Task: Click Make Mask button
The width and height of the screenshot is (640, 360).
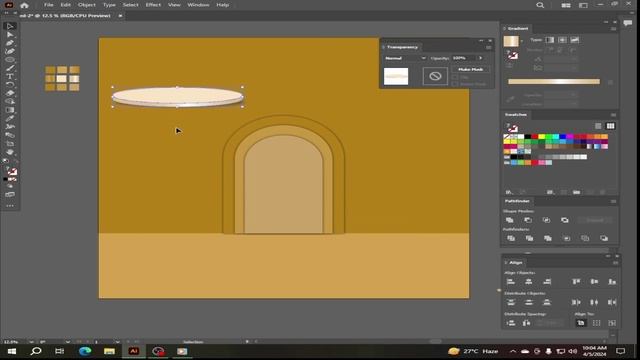Action: coord(471,69)
